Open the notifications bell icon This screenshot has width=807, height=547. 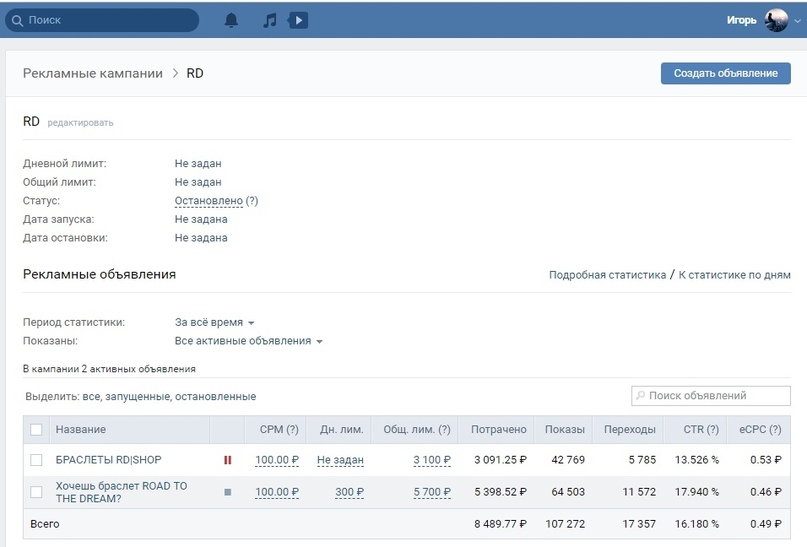pyautogui.click(x=231, y=20)
